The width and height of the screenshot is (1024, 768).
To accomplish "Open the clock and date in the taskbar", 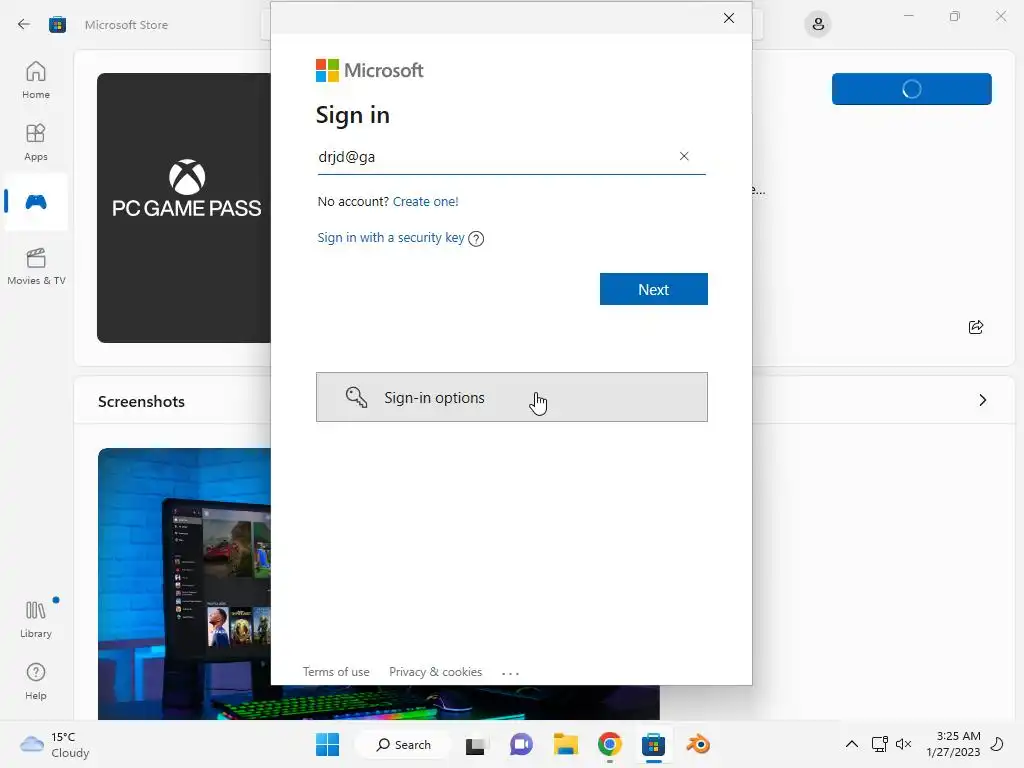I will (x=953, y=744).
